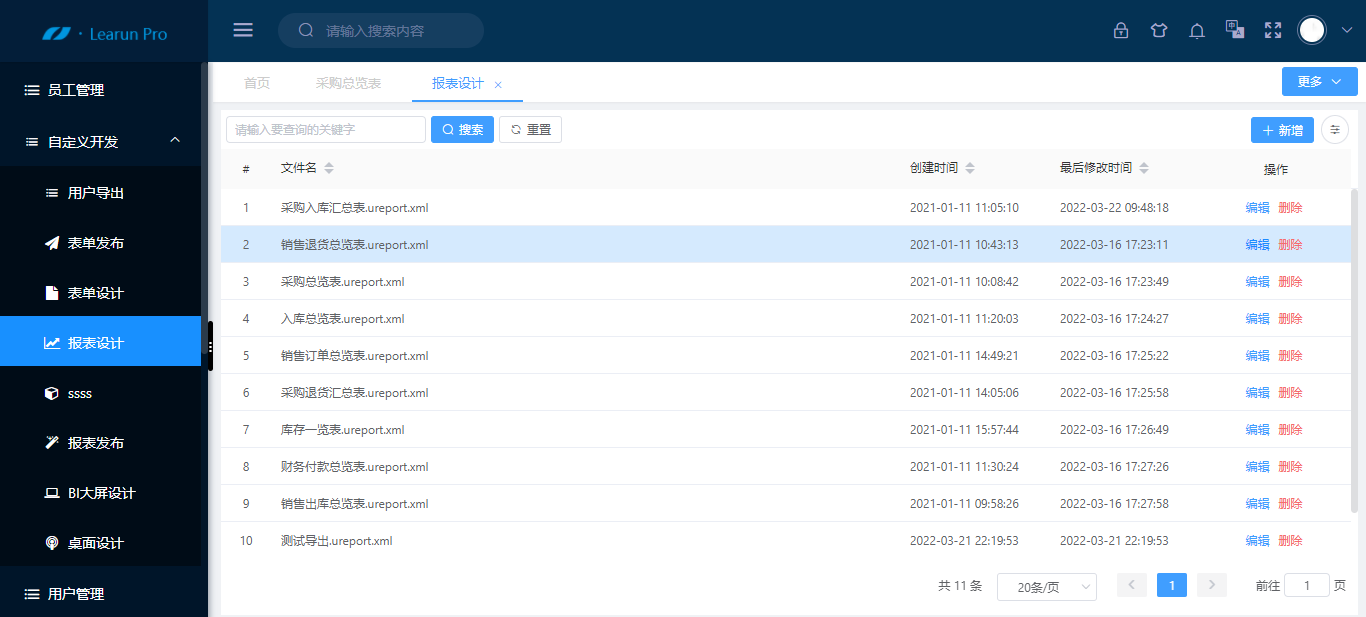Delete 采购退货汇总表.ureport.xml row
This screenshot has width=1366, height=617.
1290,393
